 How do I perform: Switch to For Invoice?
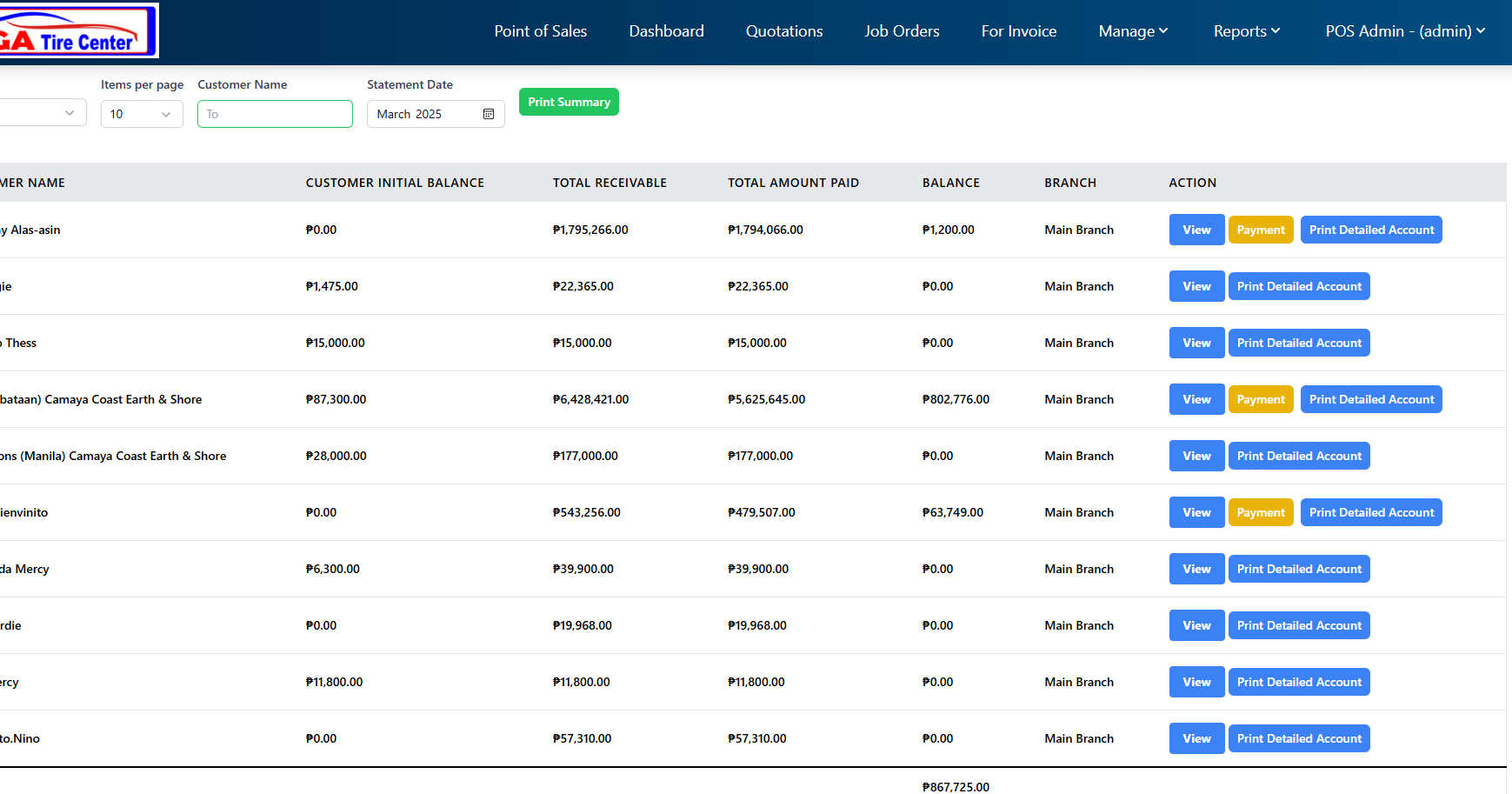tap(1018, 31)
